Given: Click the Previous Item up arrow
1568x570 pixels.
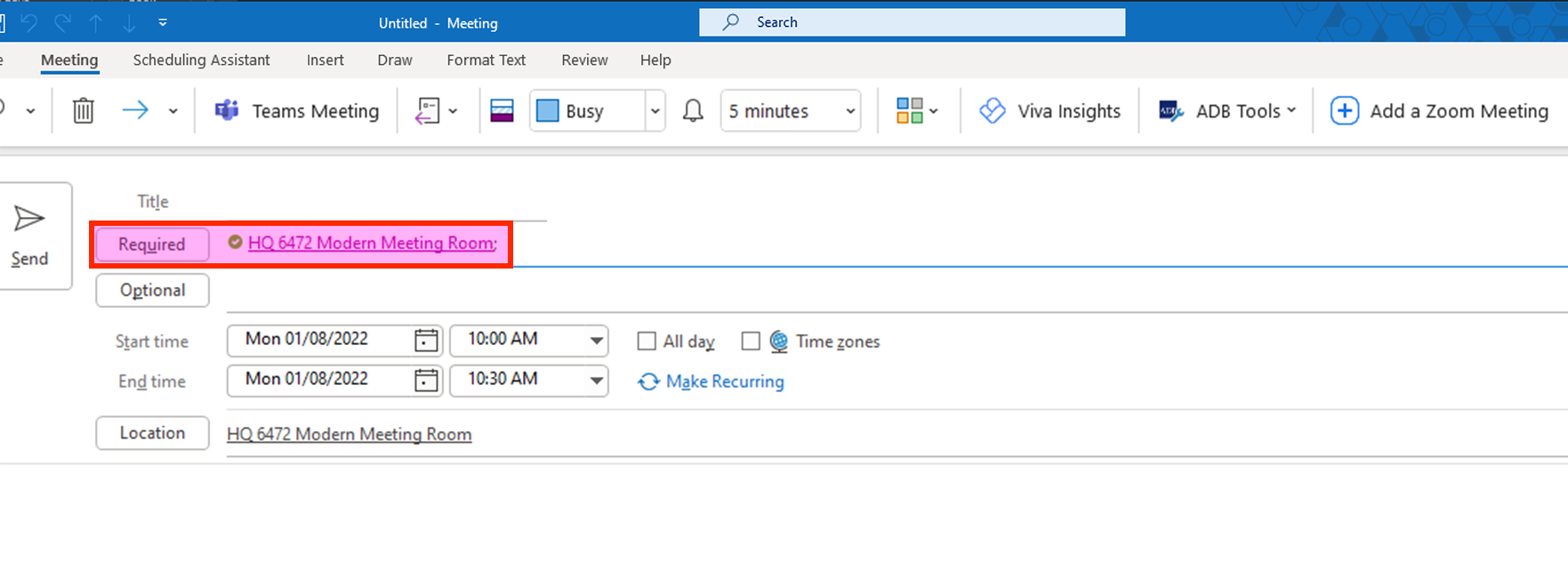Looking at the screenshot, I should (96, 23).
